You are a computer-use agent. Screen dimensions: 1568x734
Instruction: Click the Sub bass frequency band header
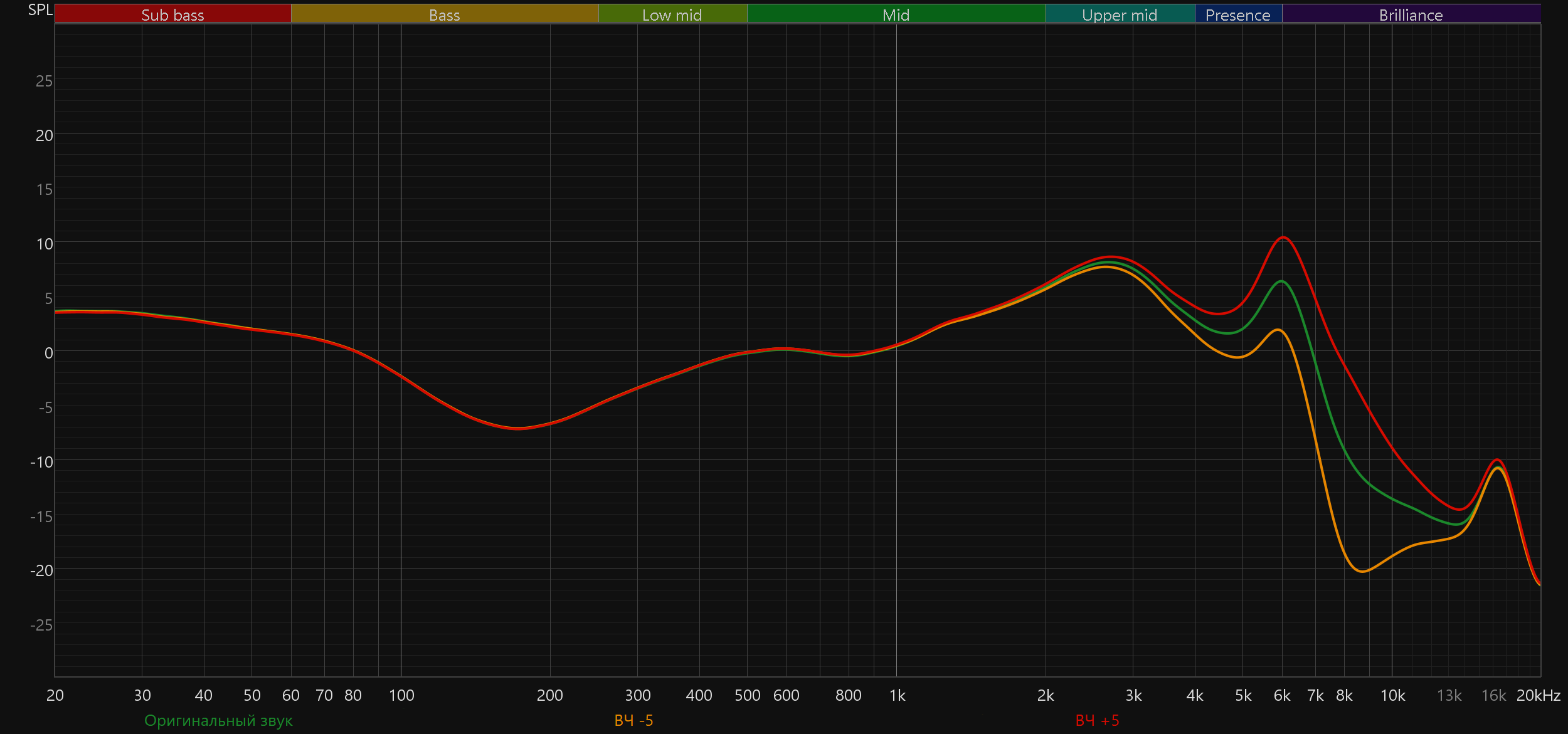point(172,14)
